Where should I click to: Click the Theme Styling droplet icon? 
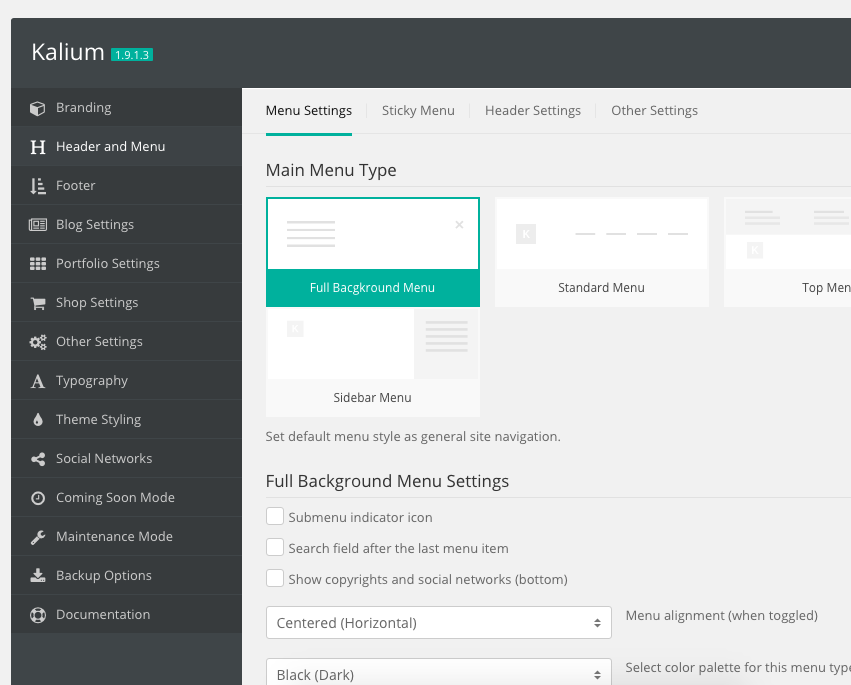[x=38, y=420]
